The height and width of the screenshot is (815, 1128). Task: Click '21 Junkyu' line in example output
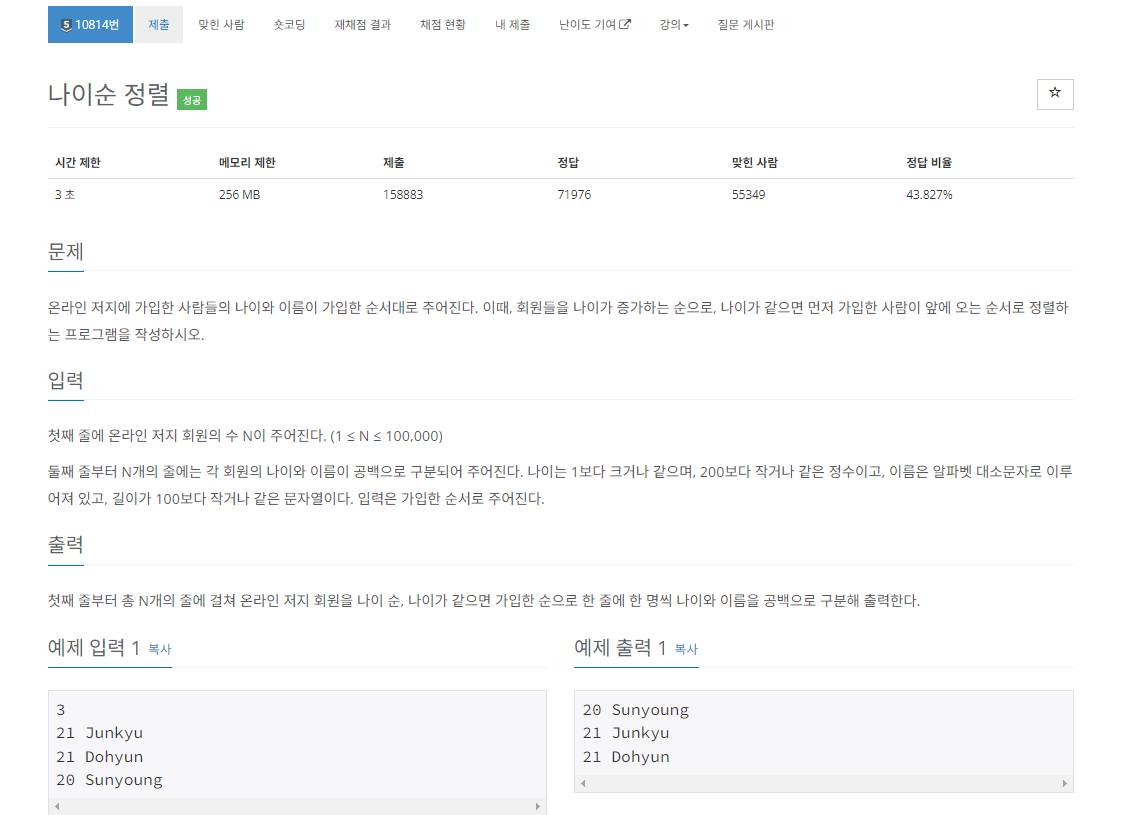(x=626, y=733)
